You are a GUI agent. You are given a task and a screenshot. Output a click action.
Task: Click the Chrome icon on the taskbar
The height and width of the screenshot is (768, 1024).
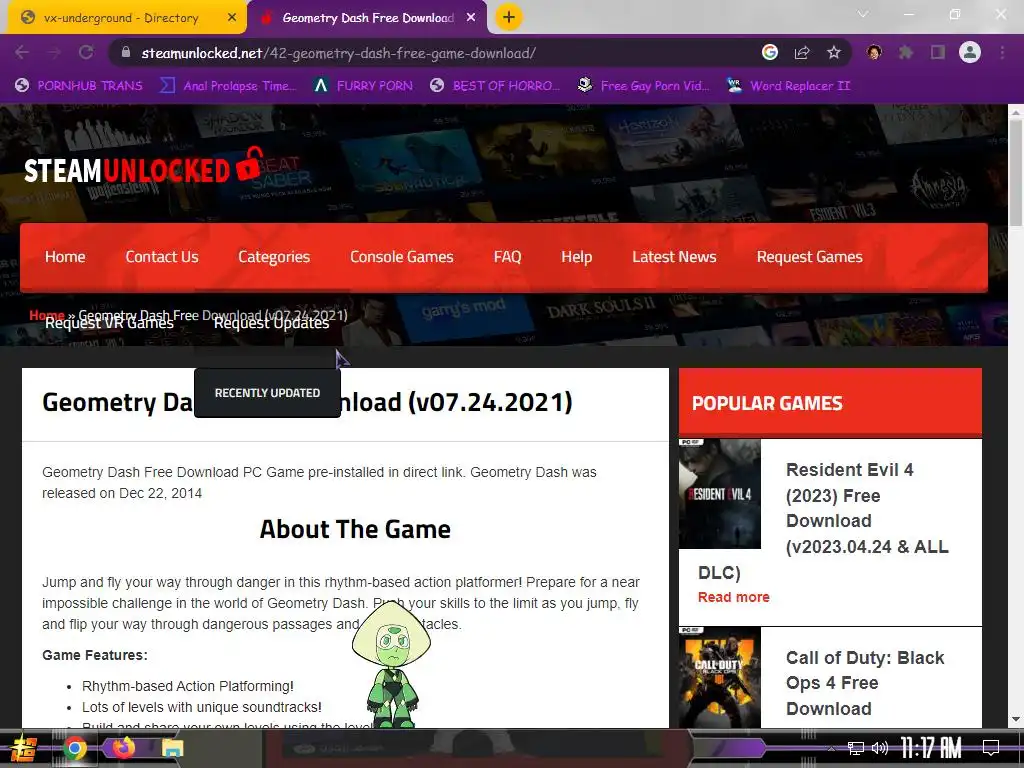[74, 748]
